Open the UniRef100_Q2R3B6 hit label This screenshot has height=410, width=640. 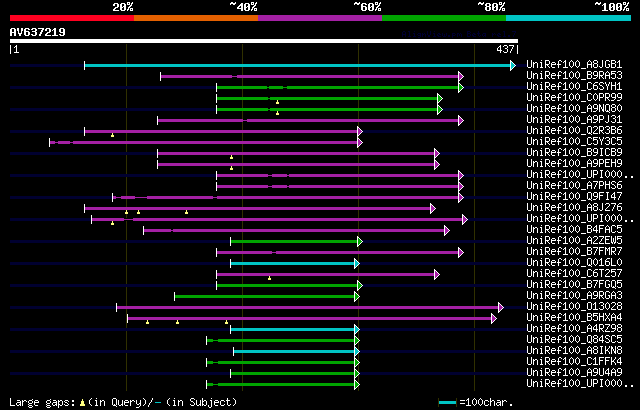pyautogui.click(x=574, y=131)
